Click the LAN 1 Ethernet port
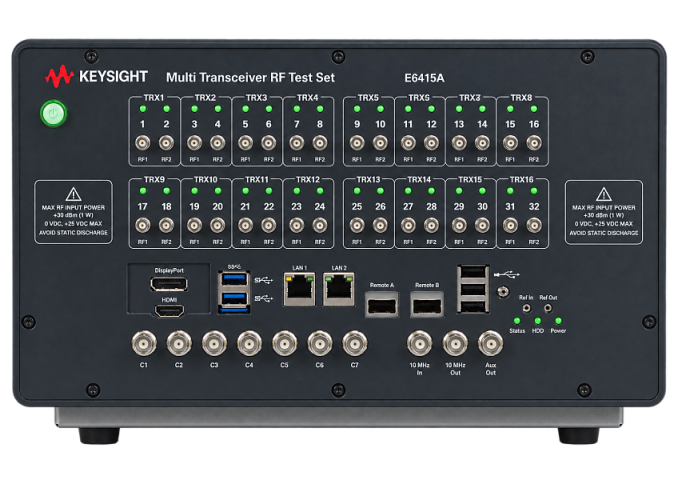The image size is (678, 480). click(x=300, y=289)
